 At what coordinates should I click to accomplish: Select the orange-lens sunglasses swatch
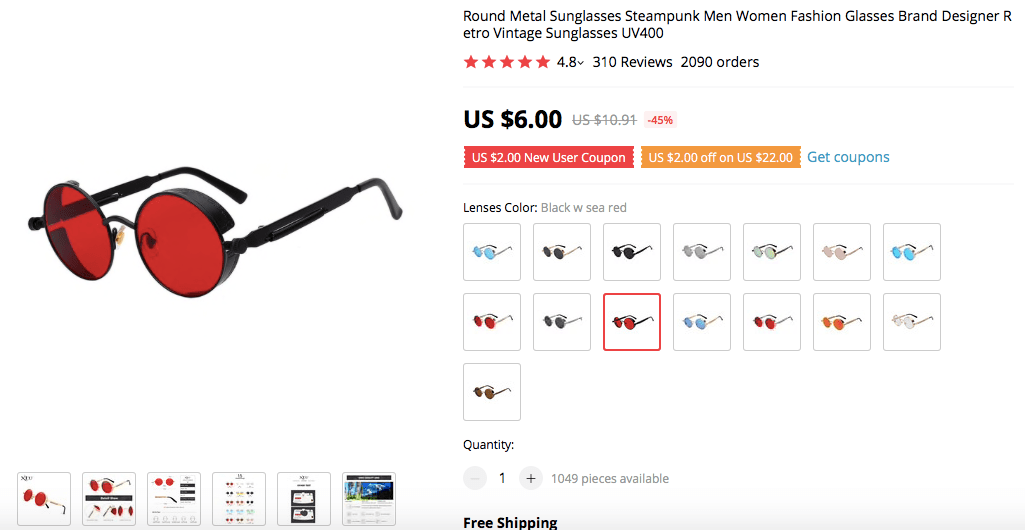point(842,322)
